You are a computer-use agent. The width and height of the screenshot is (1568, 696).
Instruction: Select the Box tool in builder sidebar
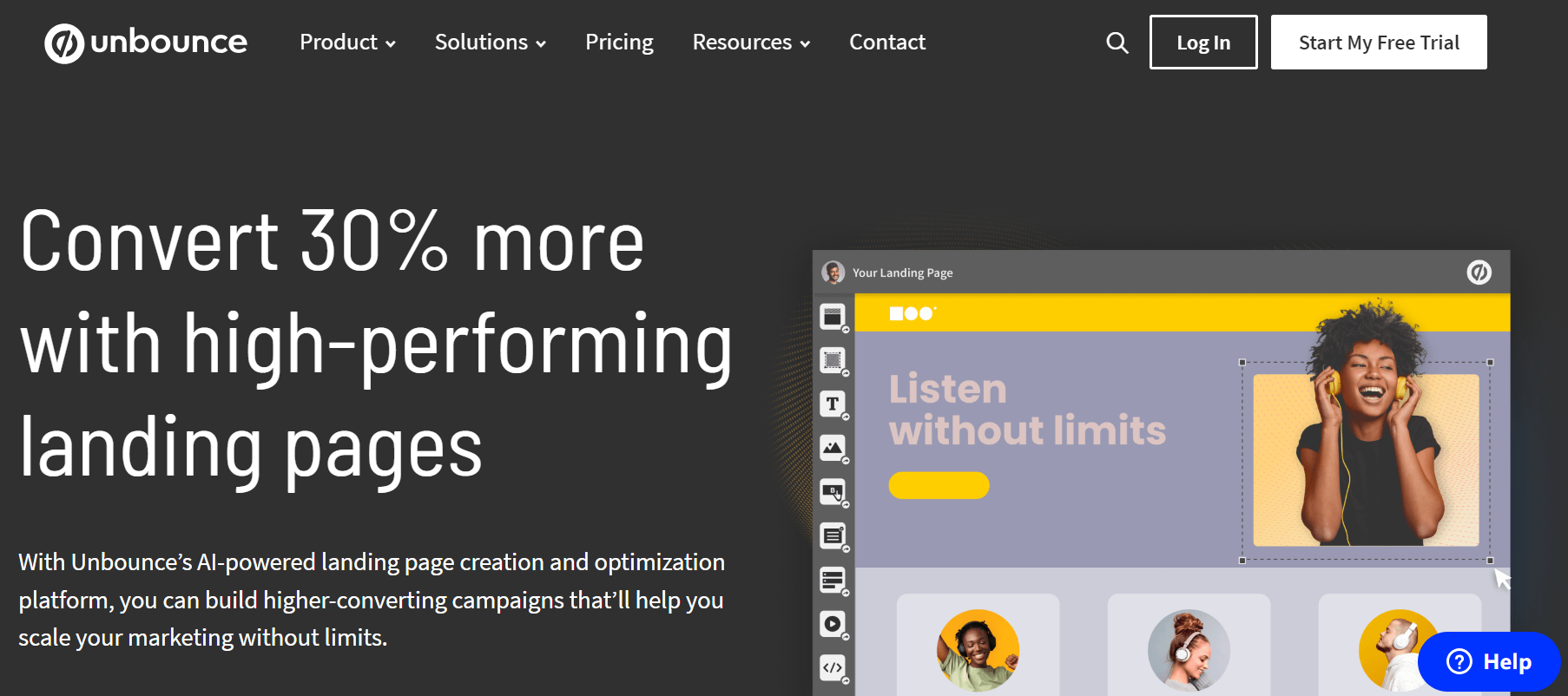[833, 360]
